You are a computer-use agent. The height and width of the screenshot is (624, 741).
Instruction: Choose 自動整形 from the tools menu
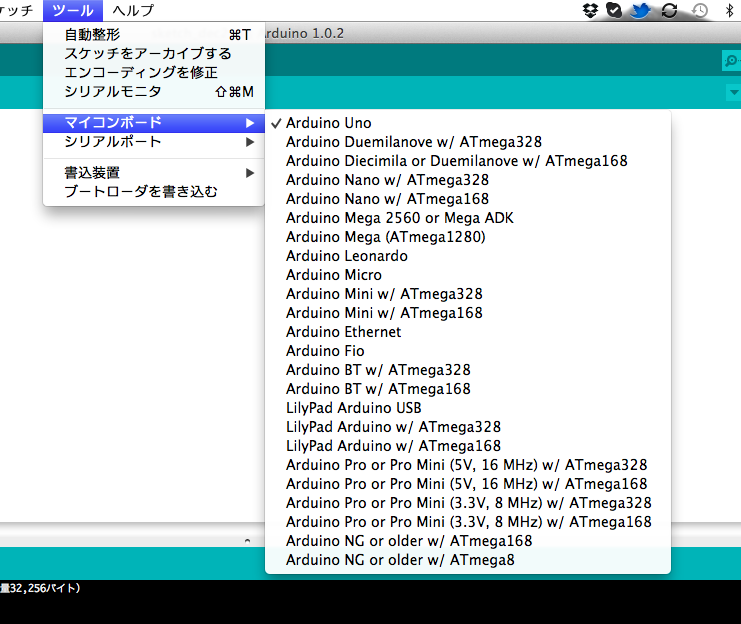click(x=154, y=35)
